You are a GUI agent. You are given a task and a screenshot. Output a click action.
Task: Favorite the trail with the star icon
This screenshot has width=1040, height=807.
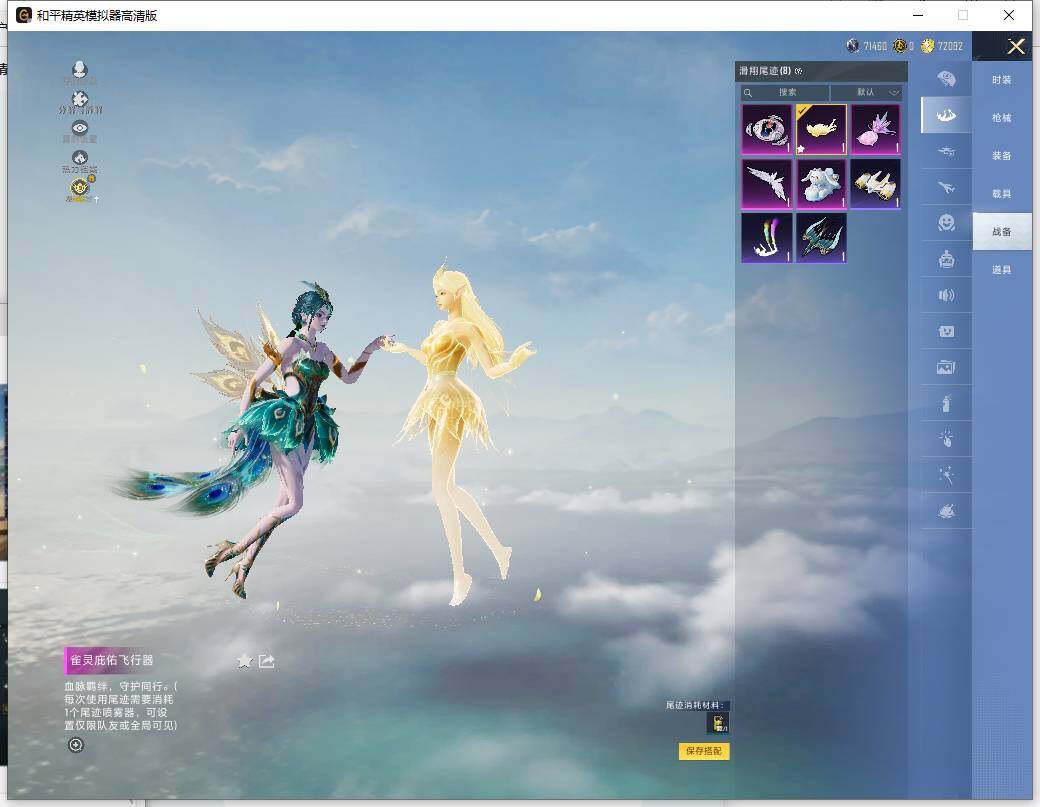pyautogui.click(x=245, y=660)
